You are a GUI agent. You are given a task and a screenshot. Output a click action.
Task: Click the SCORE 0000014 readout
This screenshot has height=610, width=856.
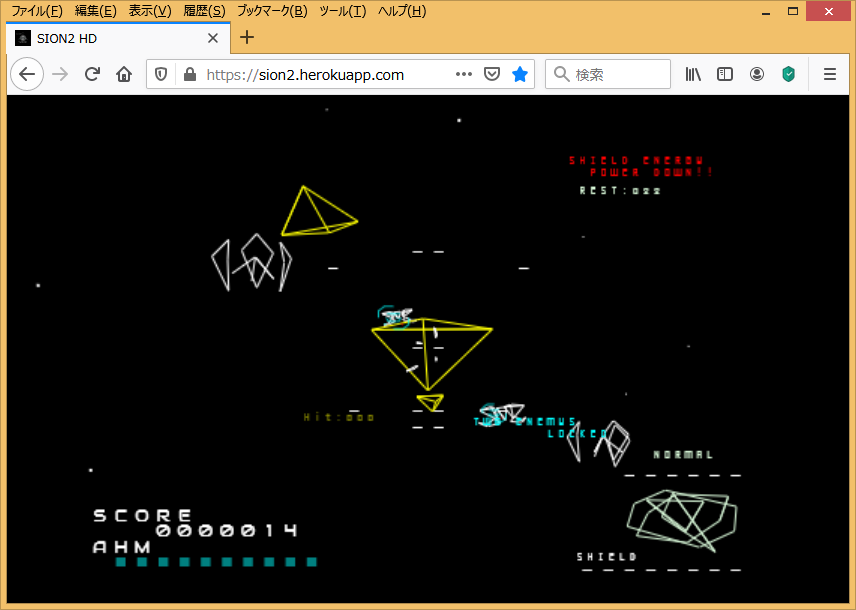point(195,523)
